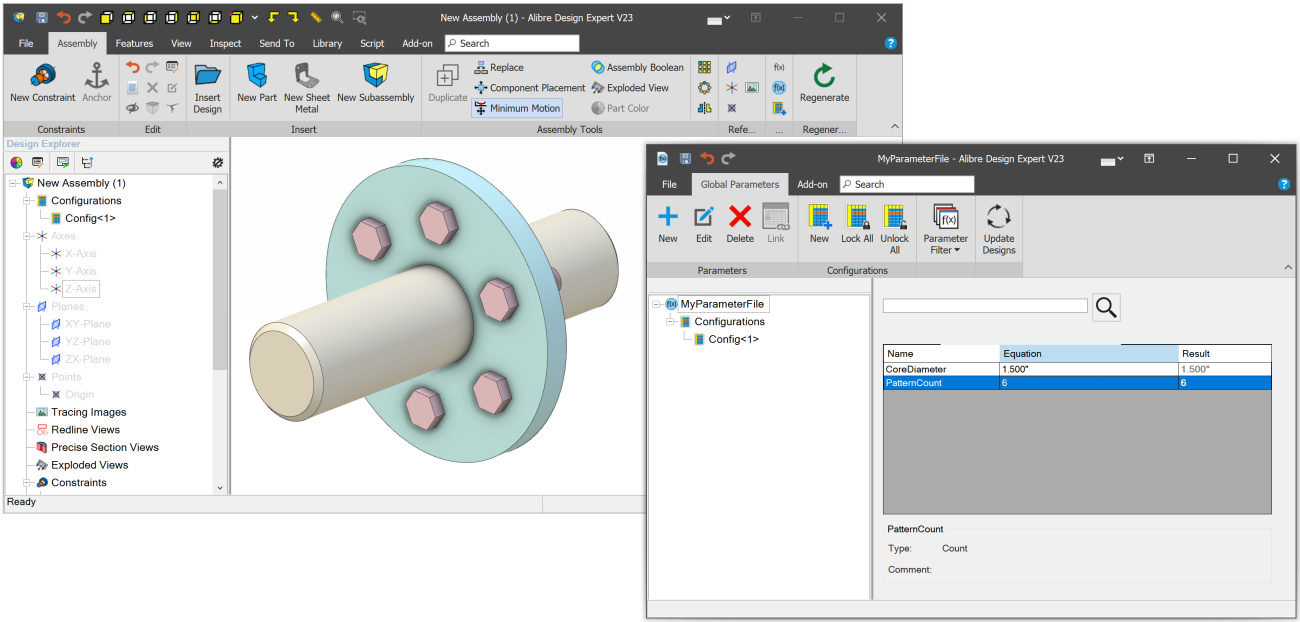
Task: Open Component Placement tool
Action: point(529,88)
